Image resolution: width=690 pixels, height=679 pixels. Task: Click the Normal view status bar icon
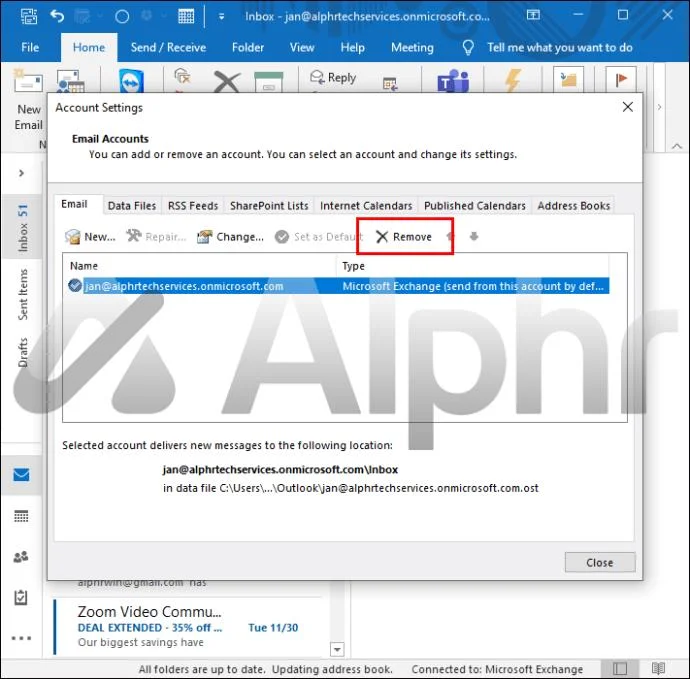pos(620,668)
